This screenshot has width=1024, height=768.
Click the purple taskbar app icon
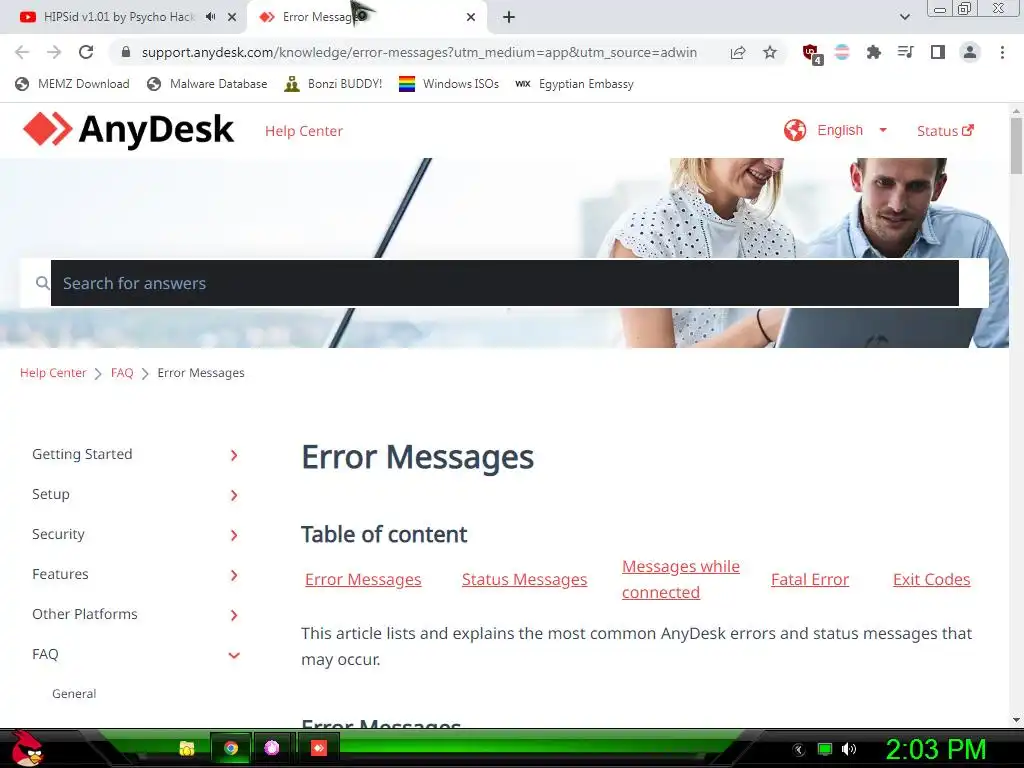[272, 748]
